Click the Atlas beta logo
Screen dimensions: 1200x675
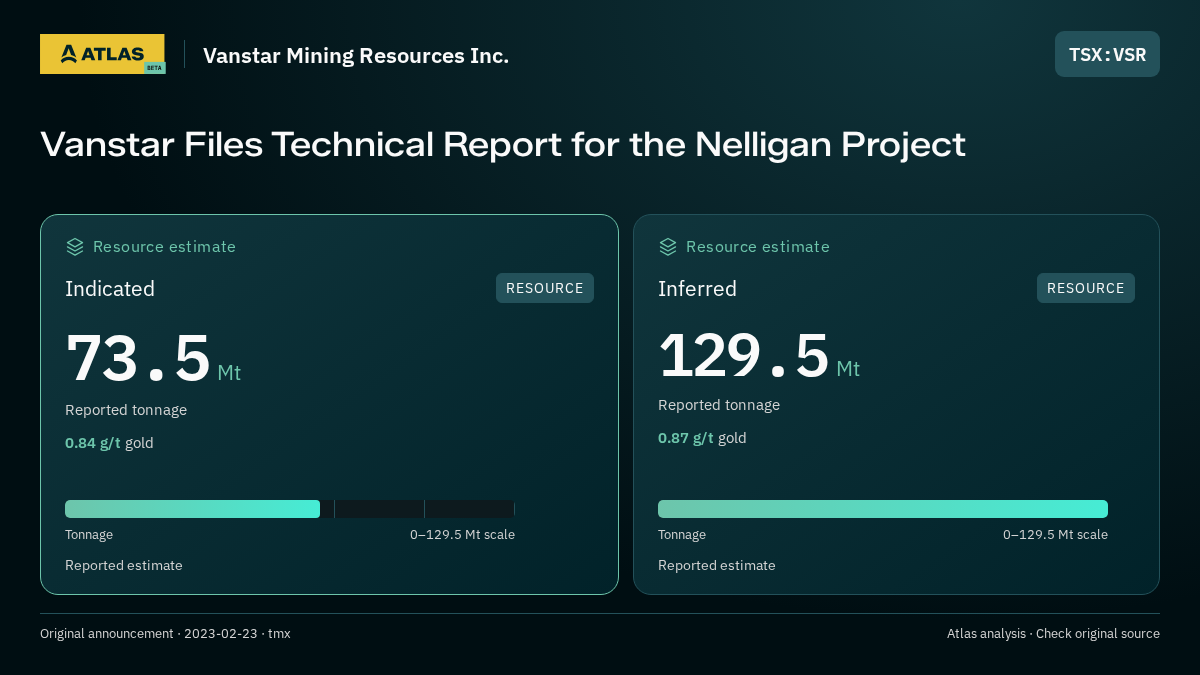tap(102, 54)
